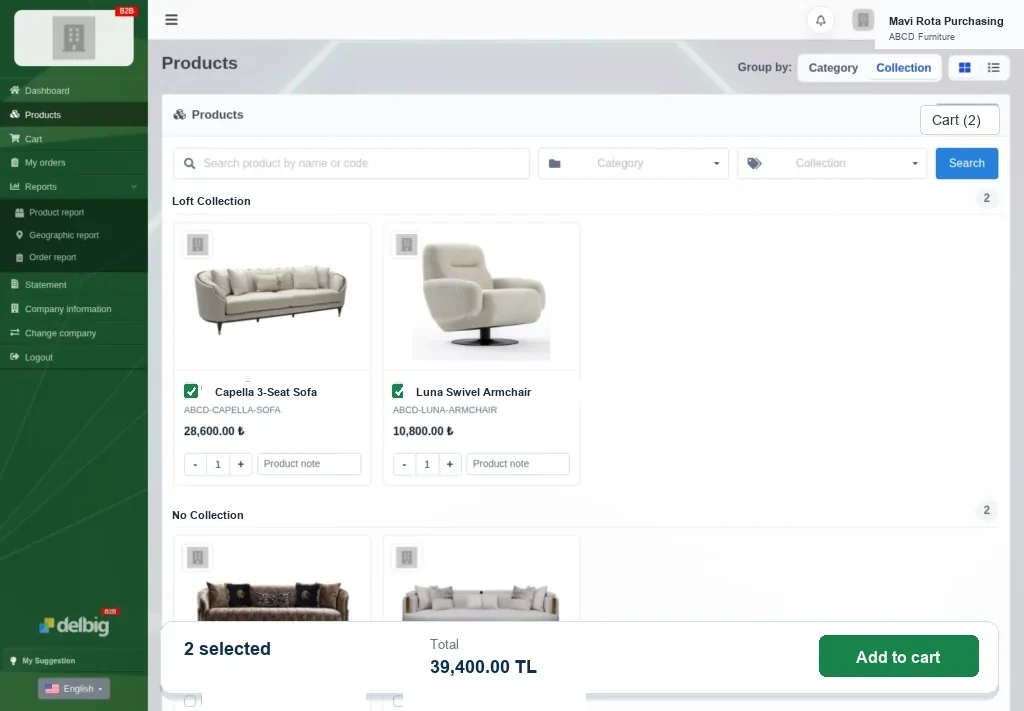1024x711 pixels.
Task: Group products by Category
Action: [x=833, y=68]
